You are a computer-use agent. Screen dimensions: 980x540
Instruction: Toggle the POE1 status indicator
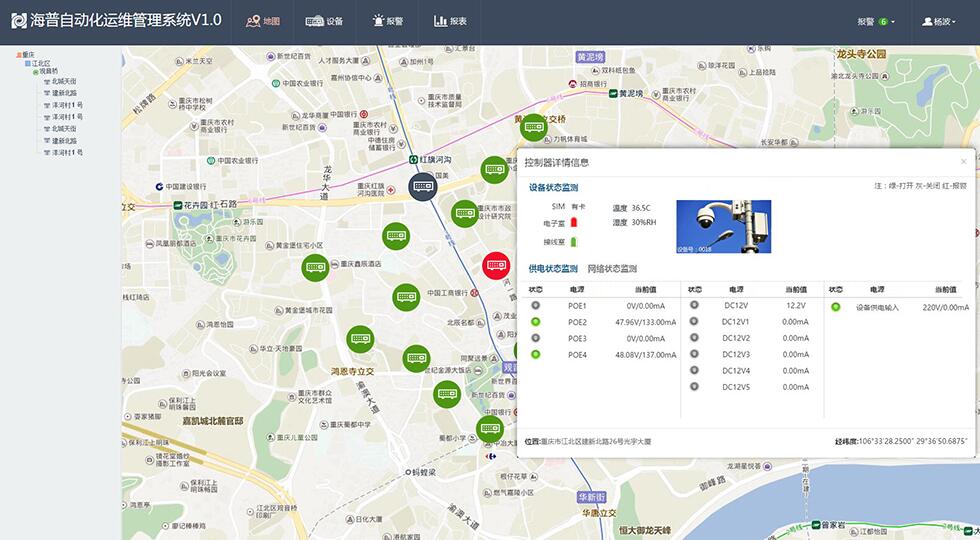536,306
